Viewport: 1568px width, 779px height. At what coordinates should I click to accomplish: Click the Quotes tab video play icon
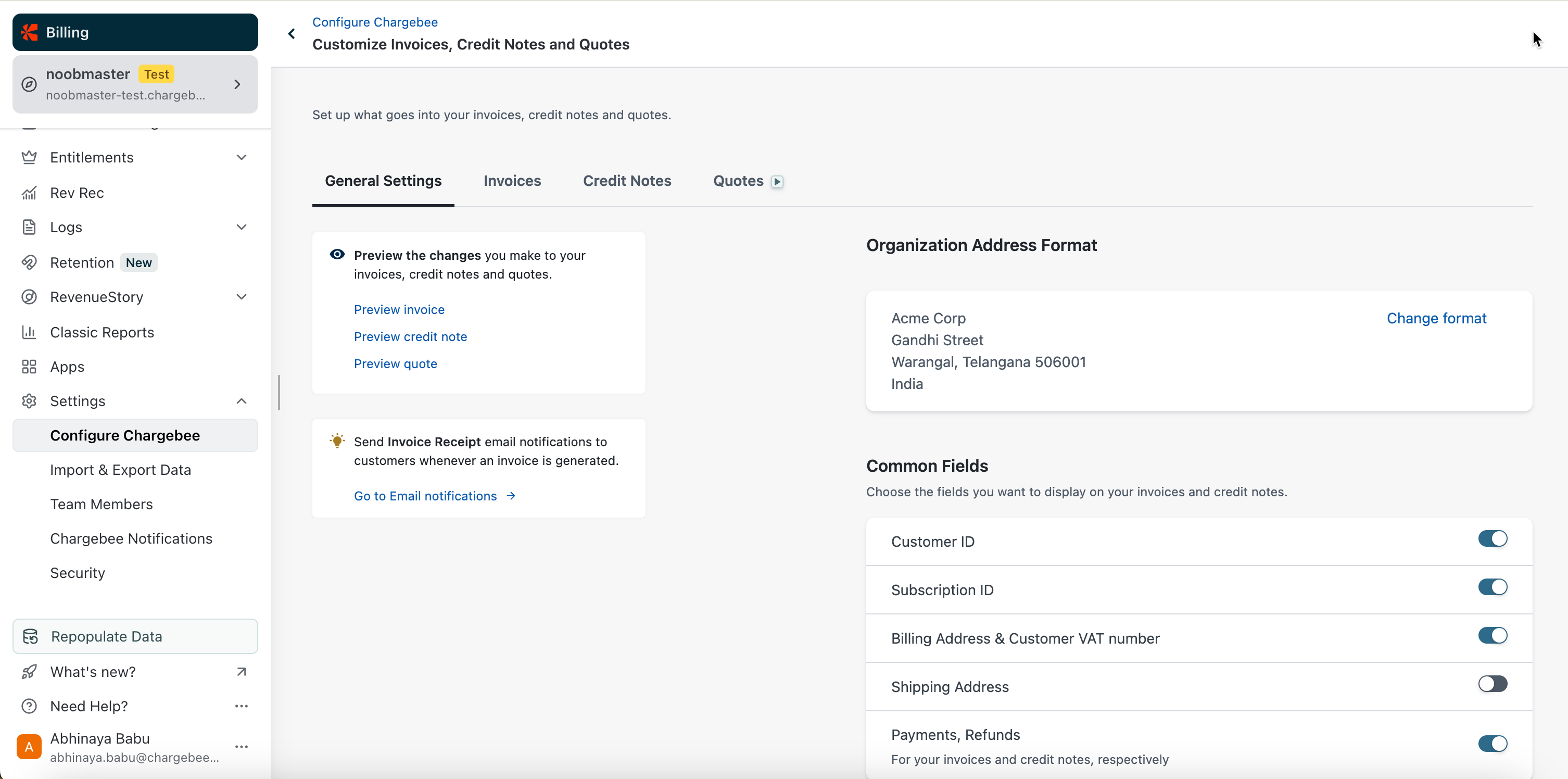pos(777,182)
